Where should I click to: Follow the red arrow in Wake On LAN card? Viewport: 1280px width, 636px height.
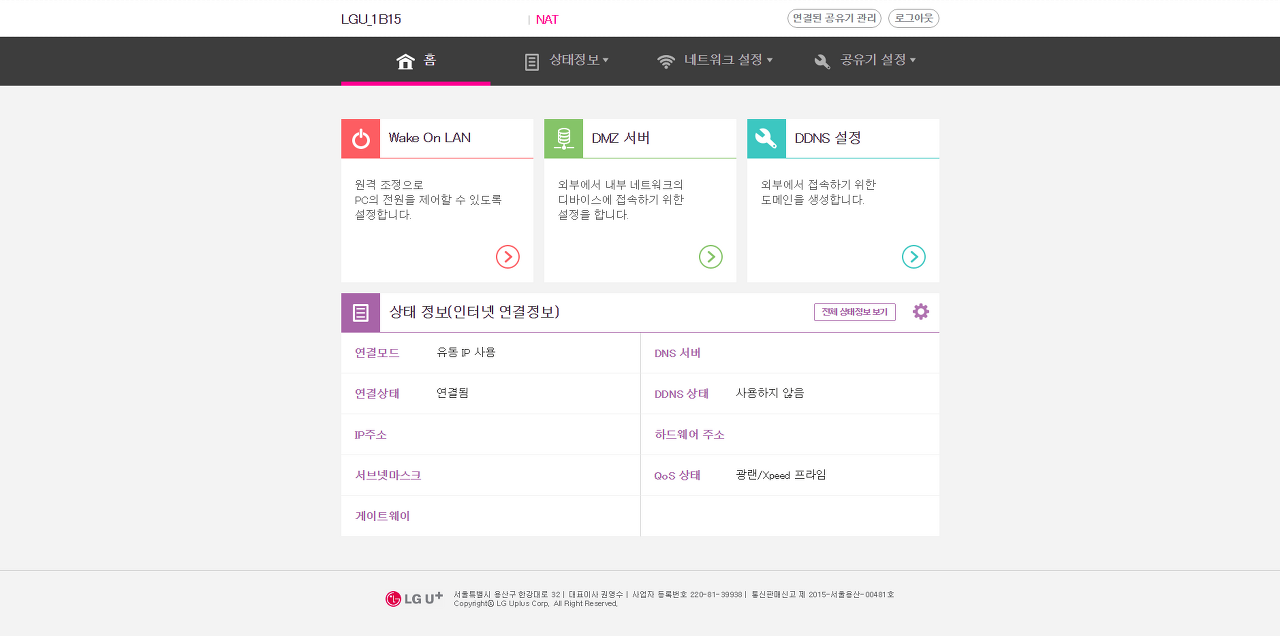508,257
